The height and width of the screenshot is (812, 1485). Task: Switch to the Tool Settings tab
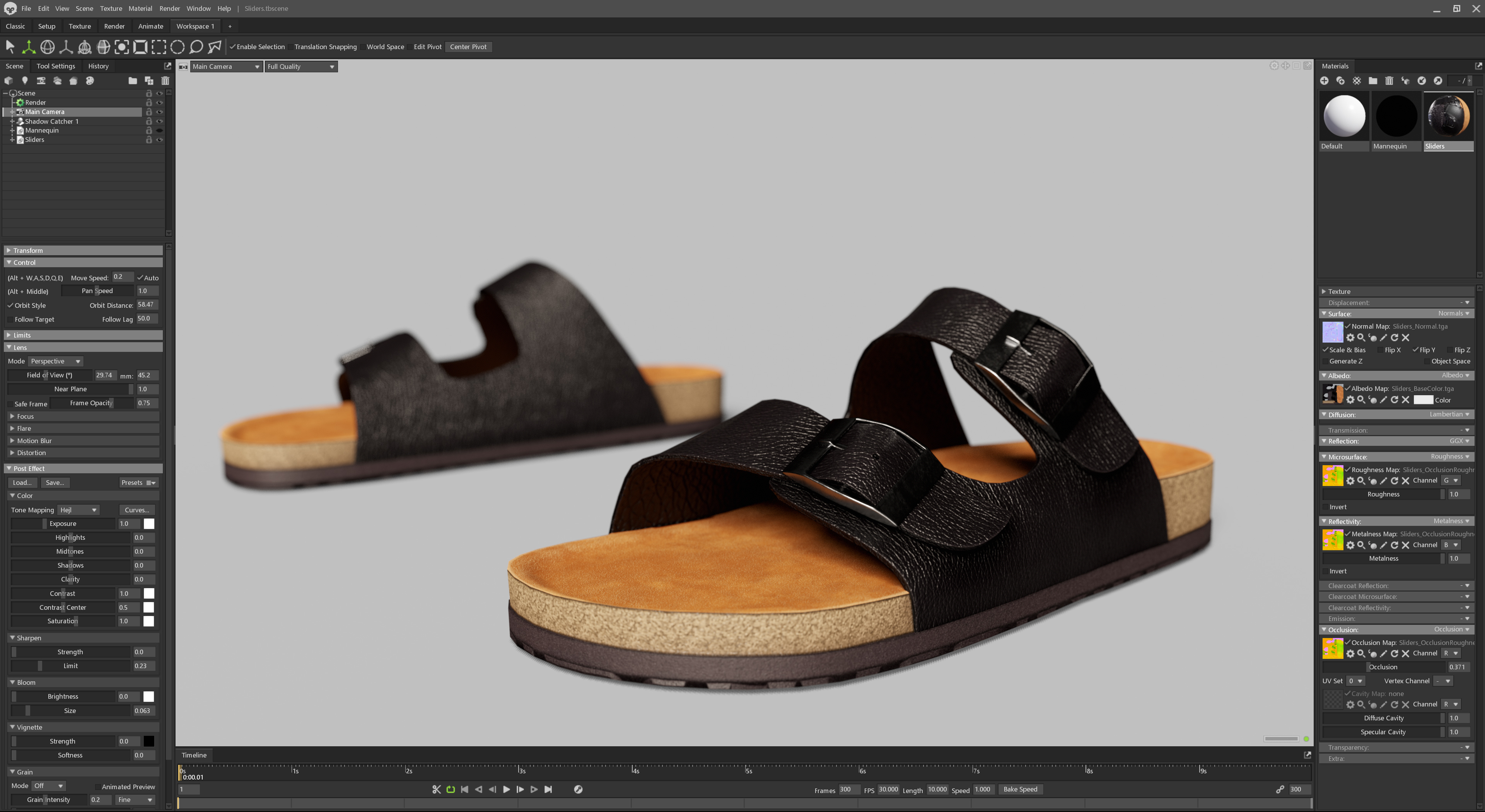tap(55, 66)
